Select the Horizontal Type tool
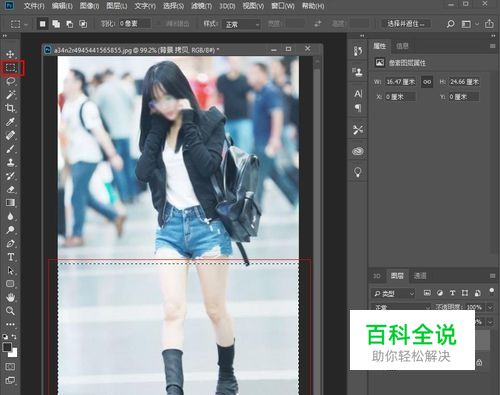500x395 pixels. tap(10, 257)
